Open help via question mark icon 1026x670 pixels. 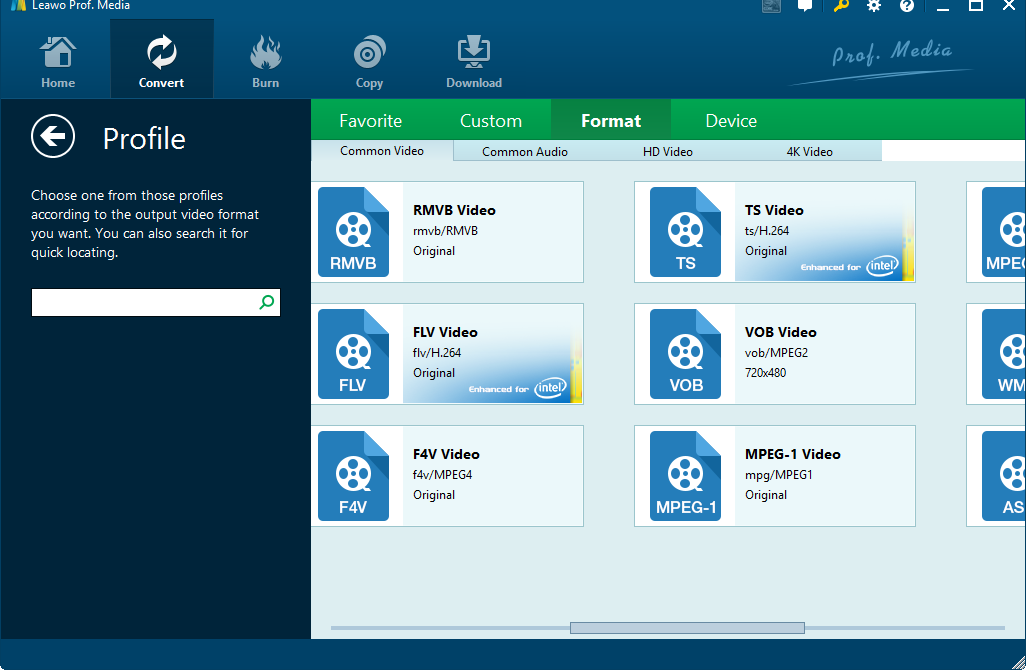(x=907, y=6)
